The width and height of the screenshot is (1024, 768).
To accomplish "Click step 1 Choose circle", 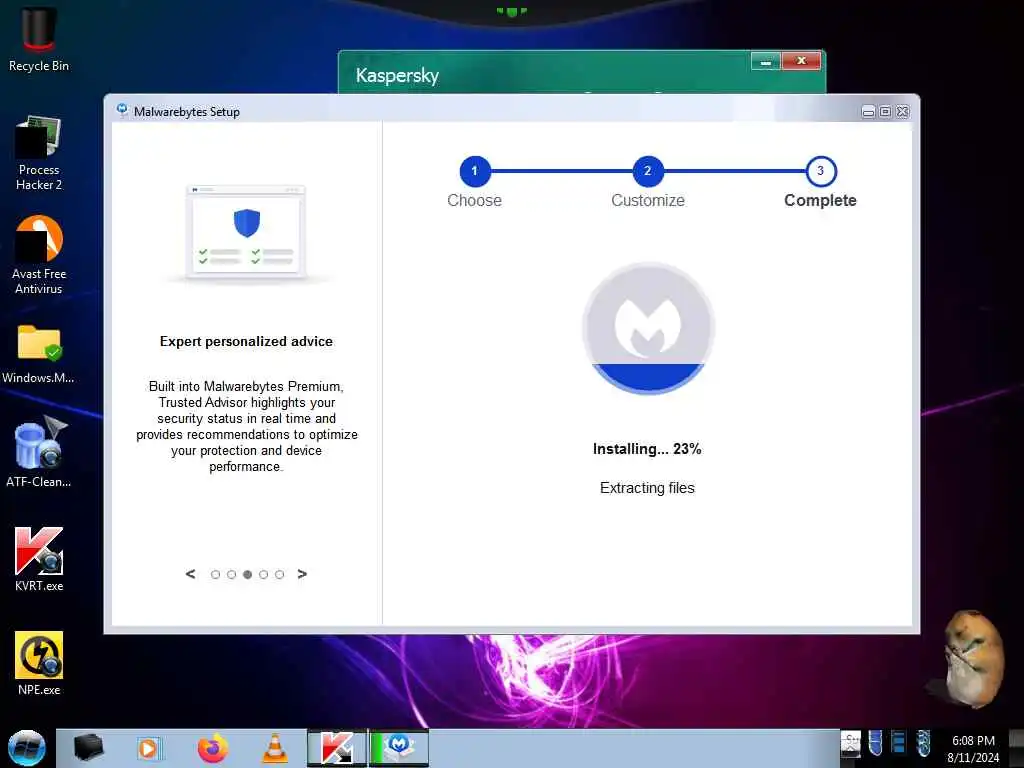I will pos(475,171).
